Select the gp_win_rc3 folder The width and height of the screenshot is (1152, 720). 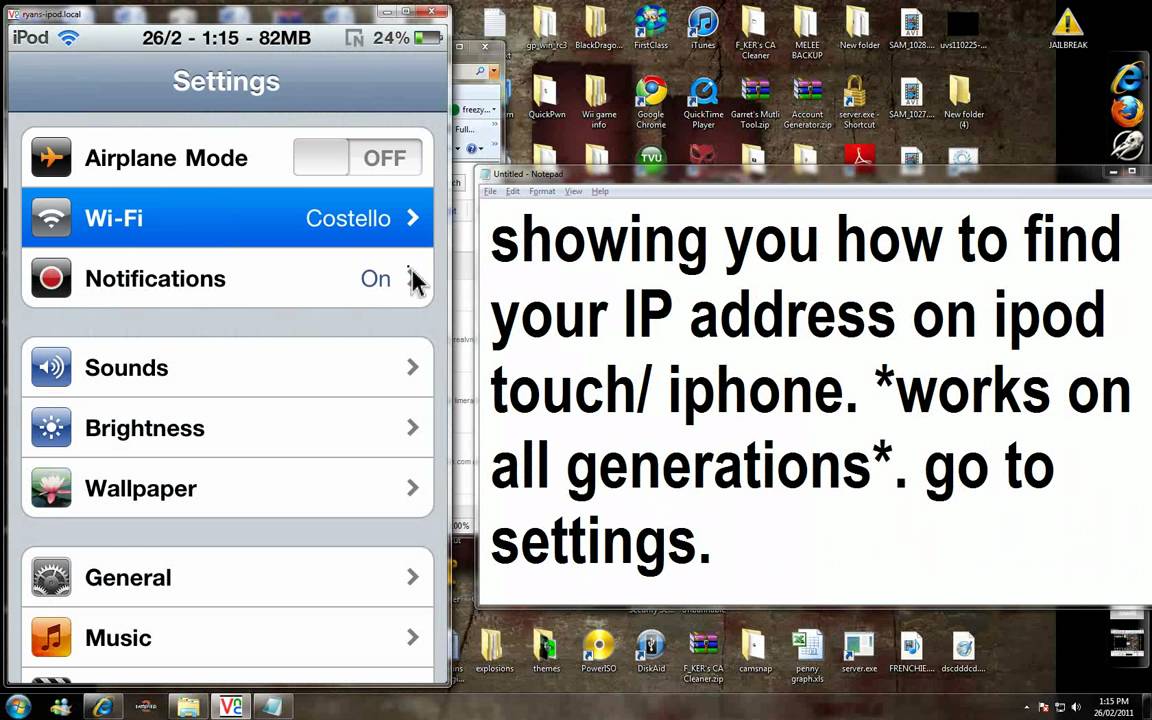click(x=546, y=28)
